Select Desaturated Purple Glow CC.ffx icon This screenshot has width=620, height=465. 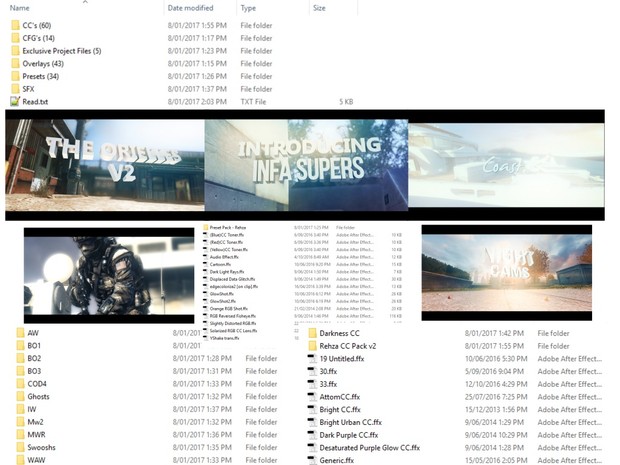click(312, 448)
